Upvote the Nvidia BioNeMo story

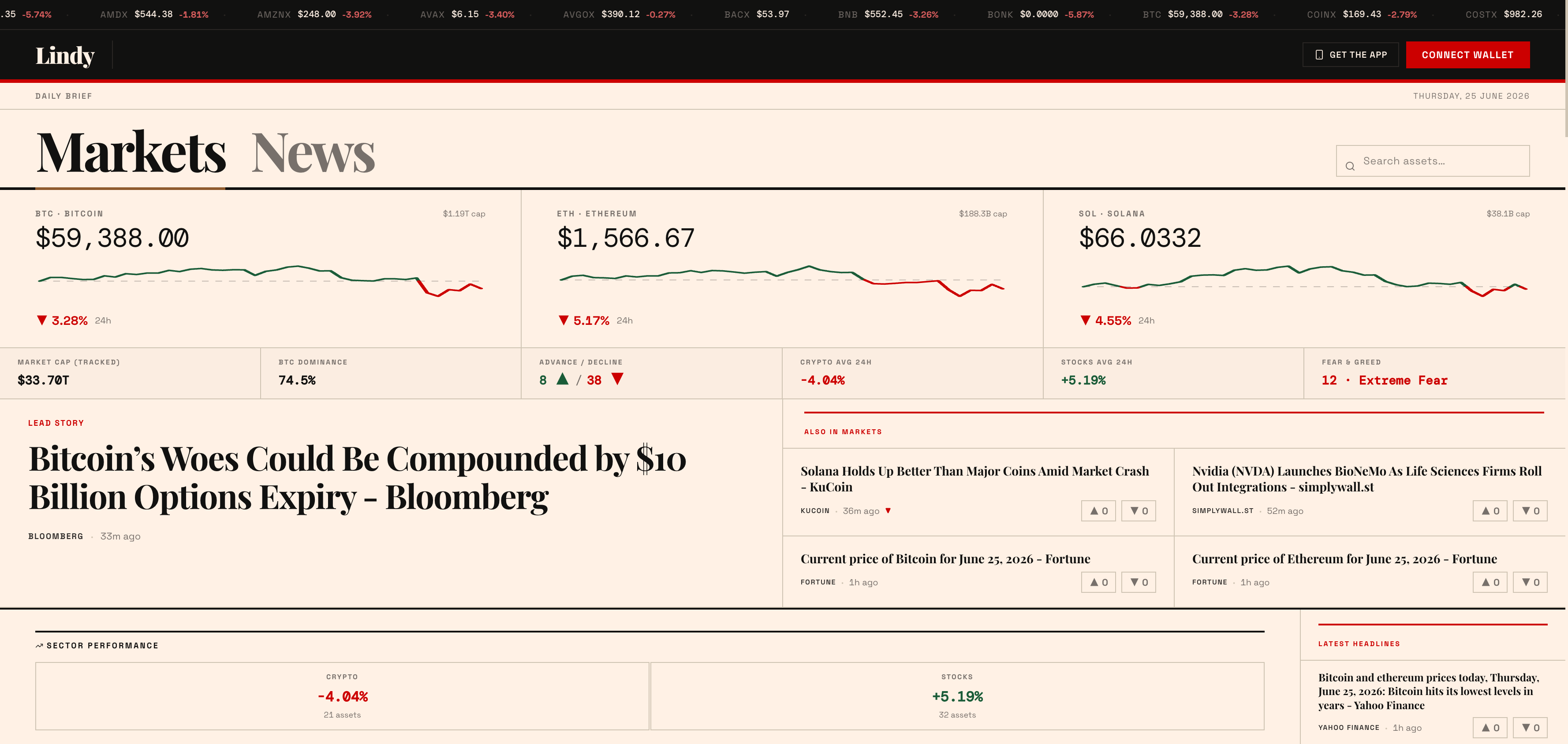click(x=1490, y=511)
